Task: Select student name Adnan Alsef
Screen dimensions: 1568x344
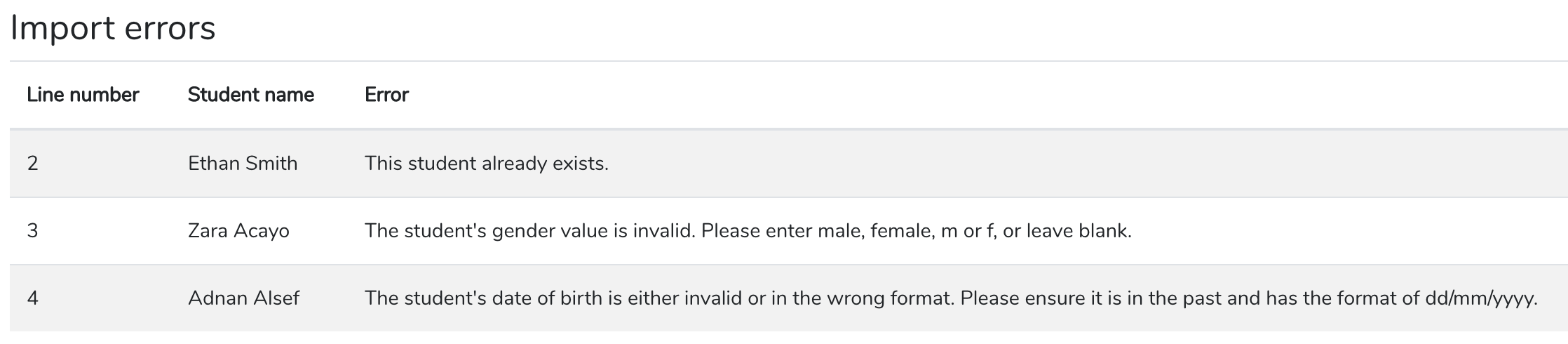Action: 243,298
